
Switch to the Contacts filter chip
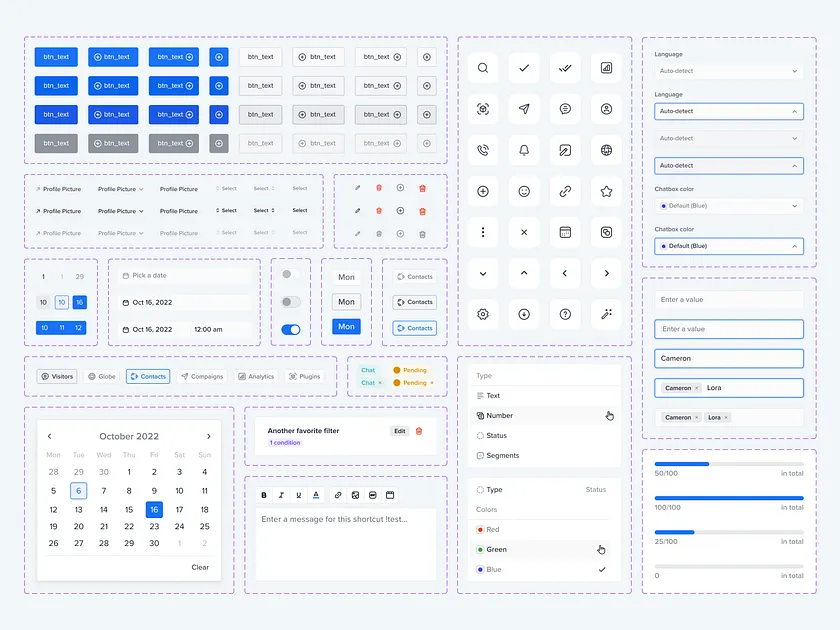pos(148,376)
